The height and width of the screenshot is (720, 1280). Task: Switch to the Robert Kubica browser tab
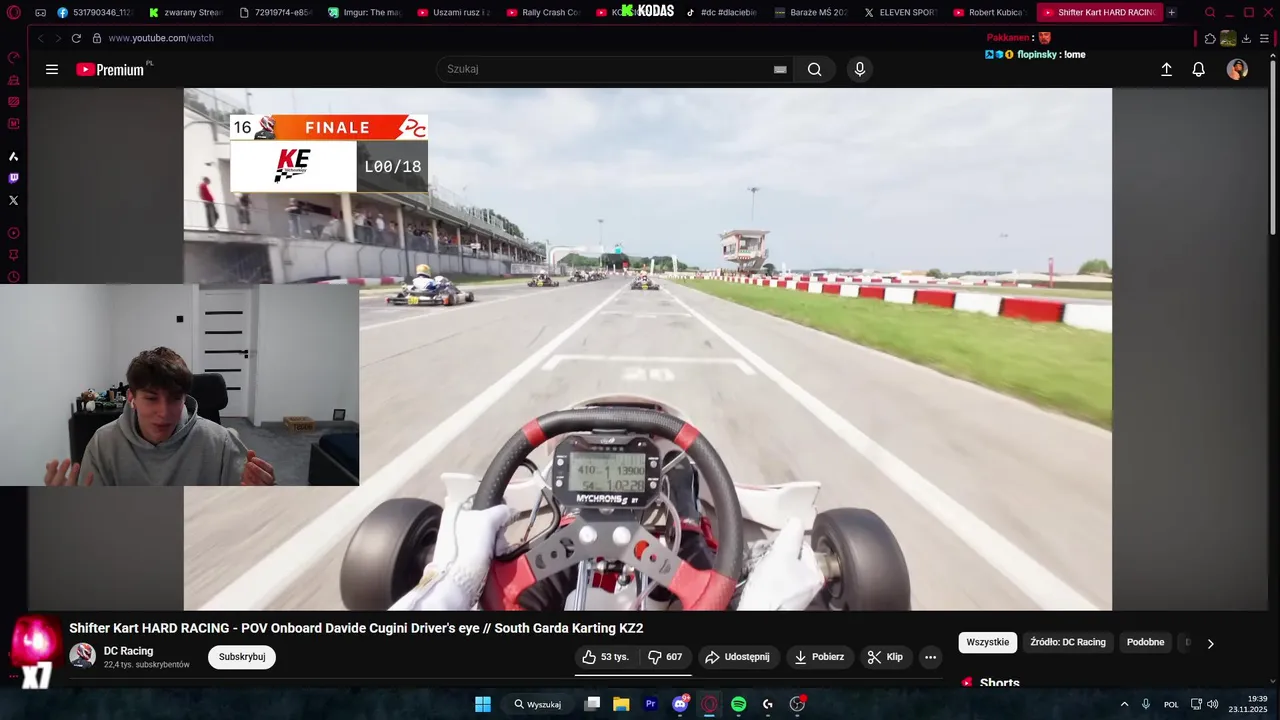(988, 13)
